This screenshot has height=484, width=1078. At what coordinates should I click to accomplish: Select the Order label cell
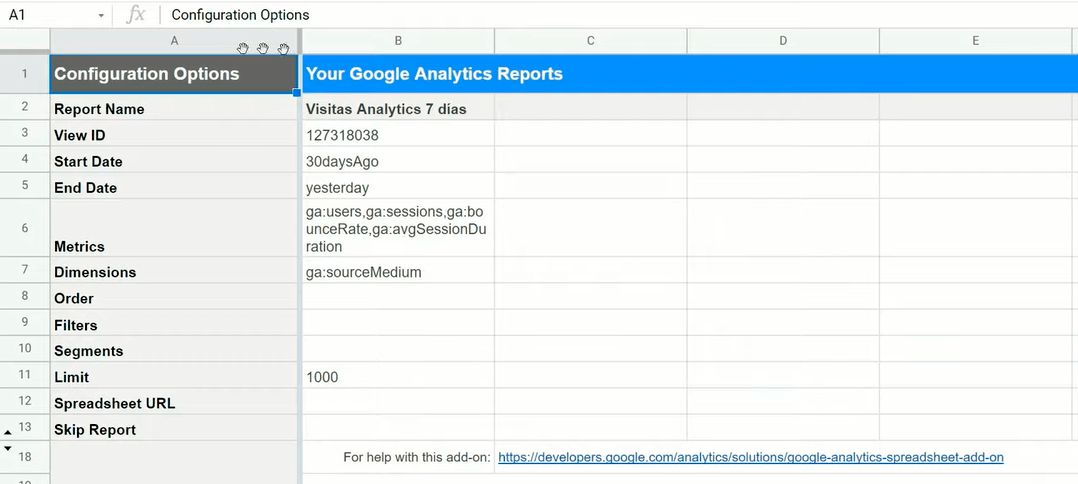pos(174,296)
